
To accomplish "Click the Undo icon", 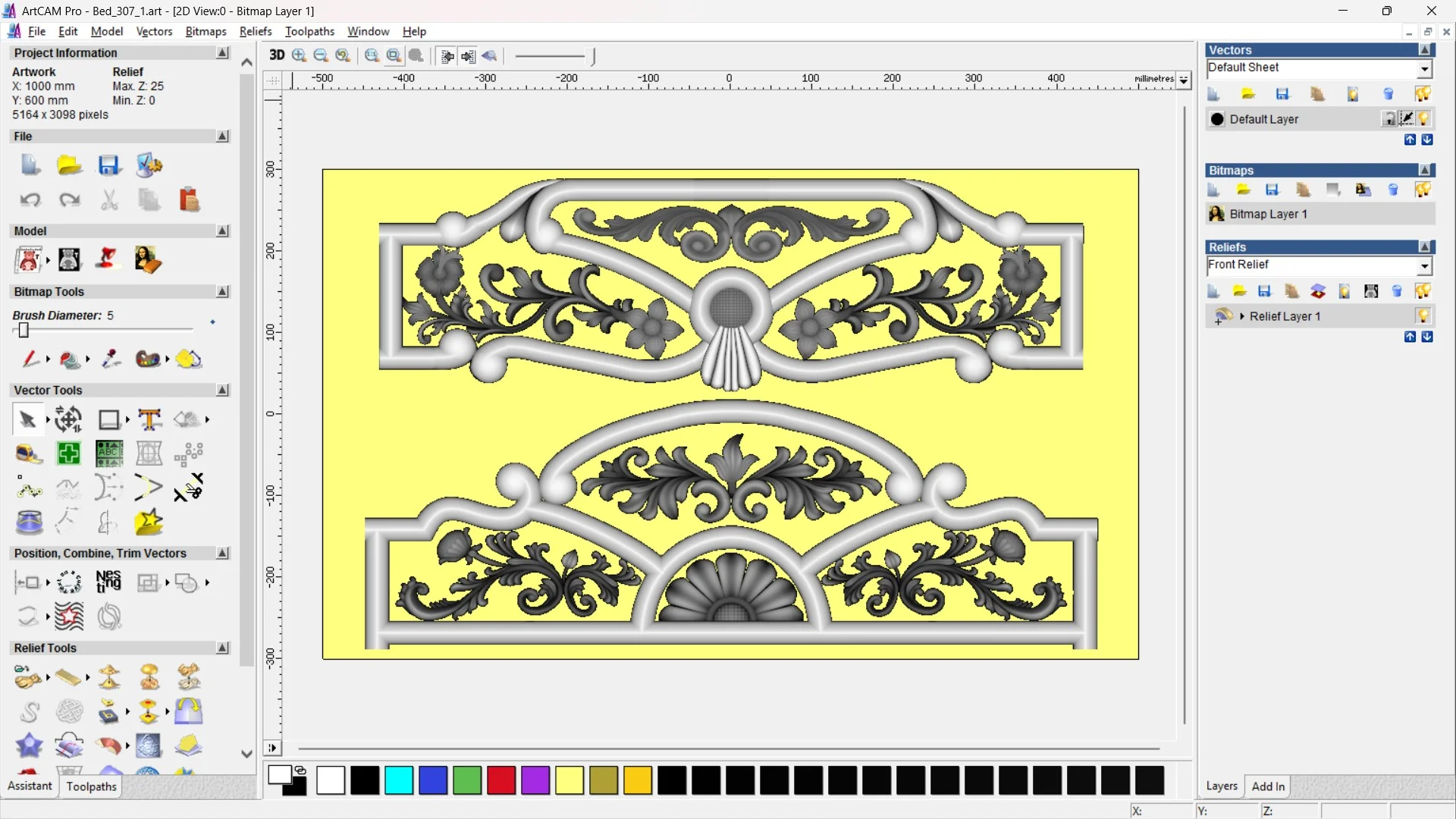I will (x=30, y=200).
